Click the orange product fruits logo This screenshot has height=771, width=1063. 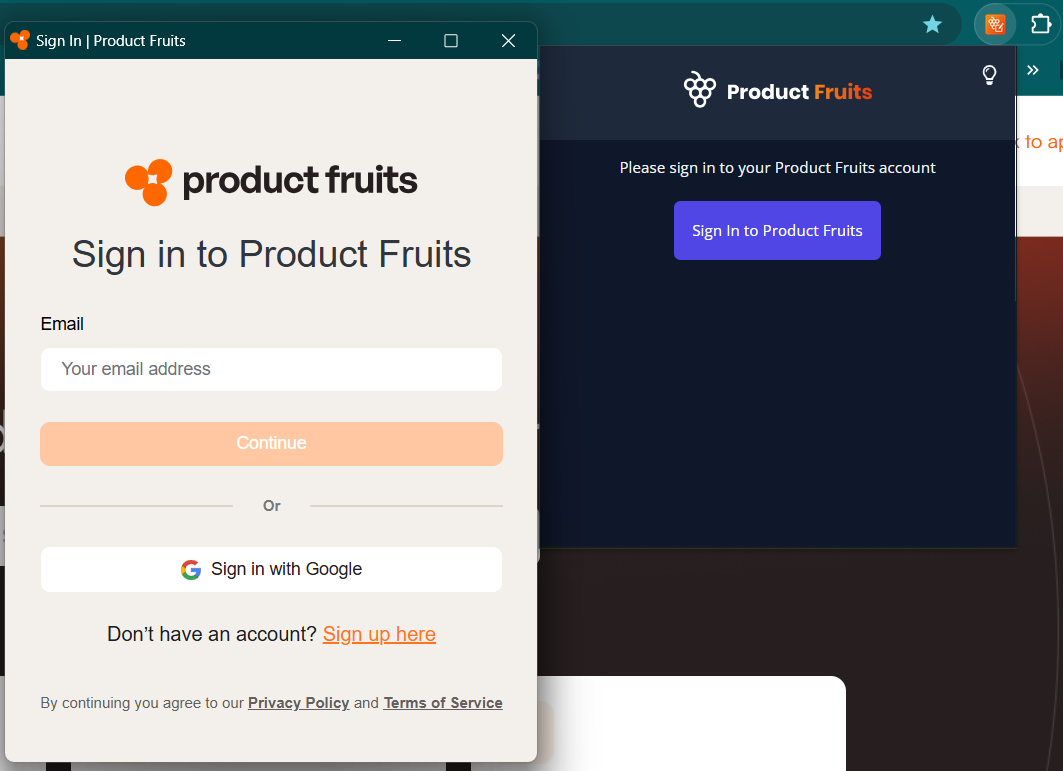click(148, 182)
